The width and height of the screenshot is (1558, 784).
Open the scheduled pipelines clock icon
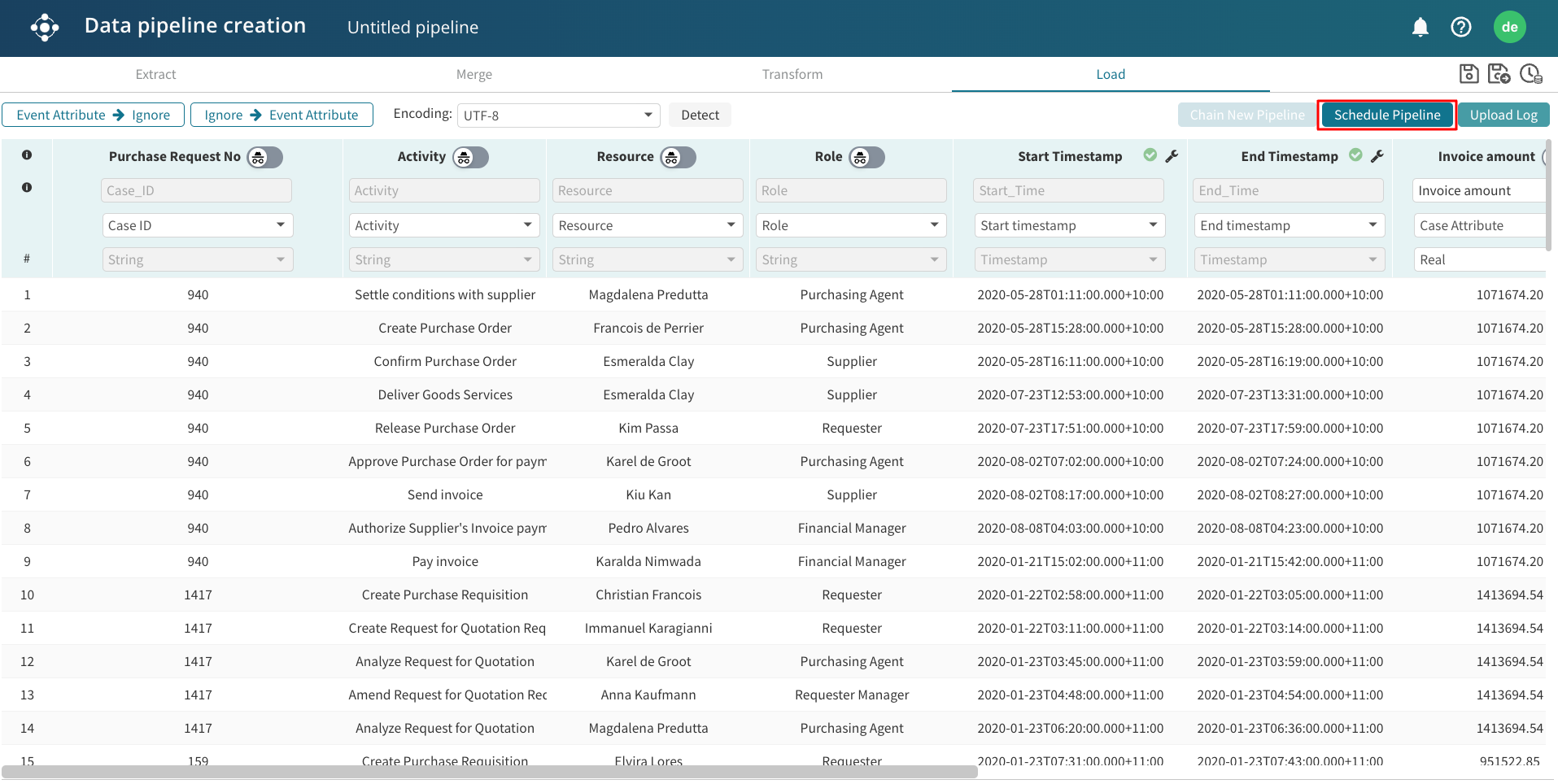pos(1530,74)
